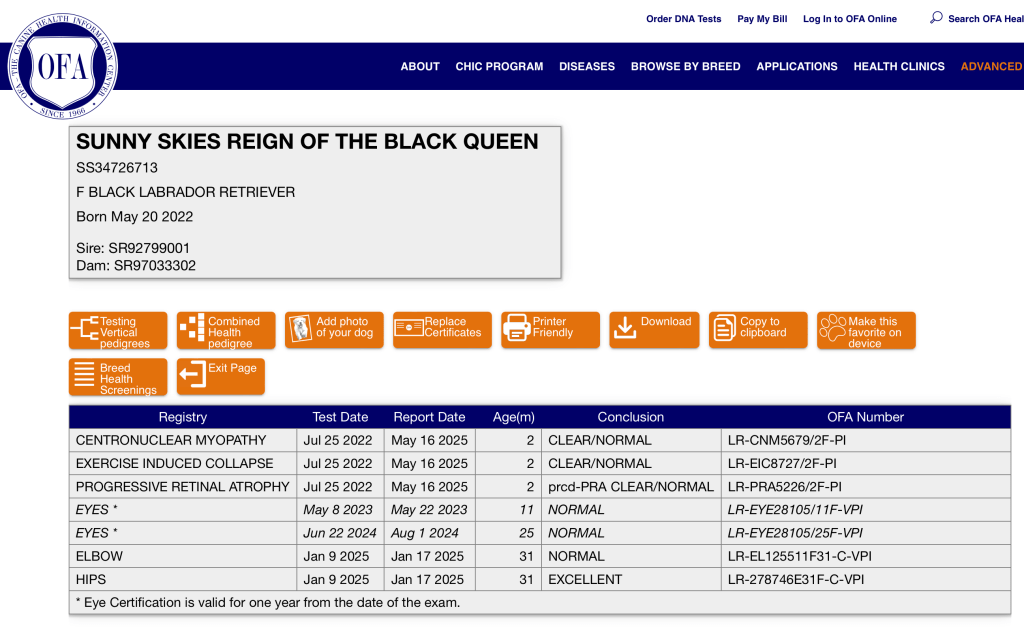Open the CHIC PROGRAM menu item
Screen dimensions: 1024x629
tap(499, 67)
